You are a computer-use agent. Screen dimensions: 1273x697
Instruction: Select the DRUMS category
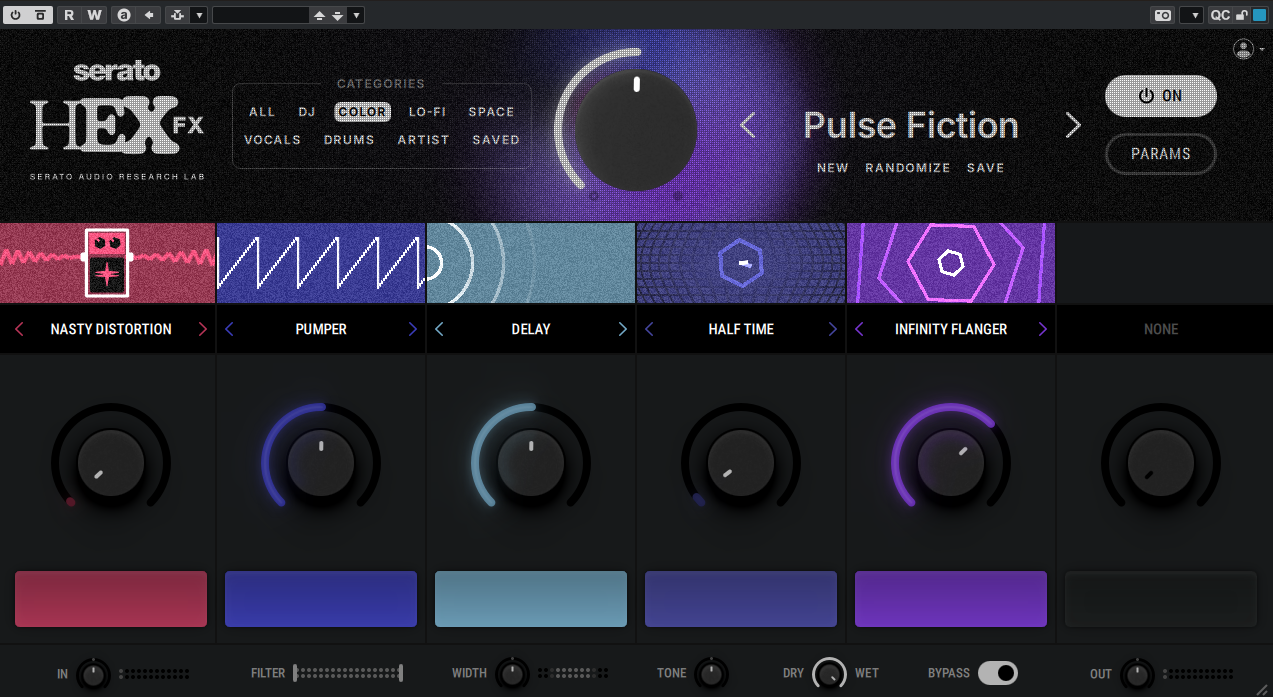click(349, 140)
